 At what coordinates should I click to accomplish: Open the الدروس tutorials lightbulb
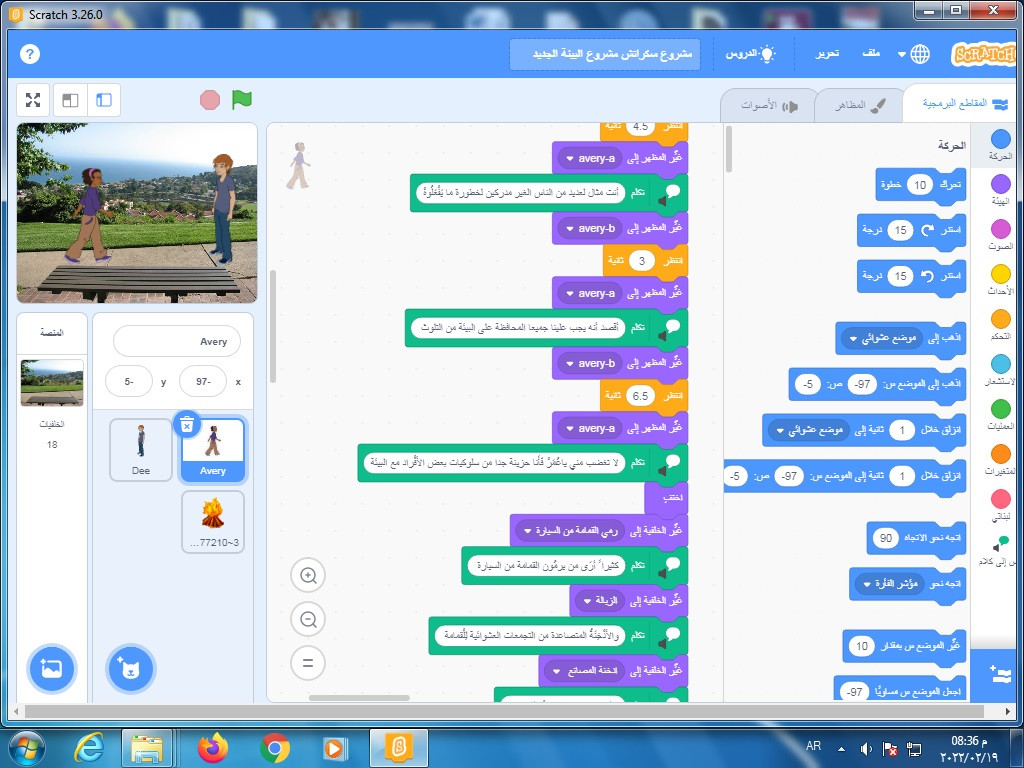point(750,54)
